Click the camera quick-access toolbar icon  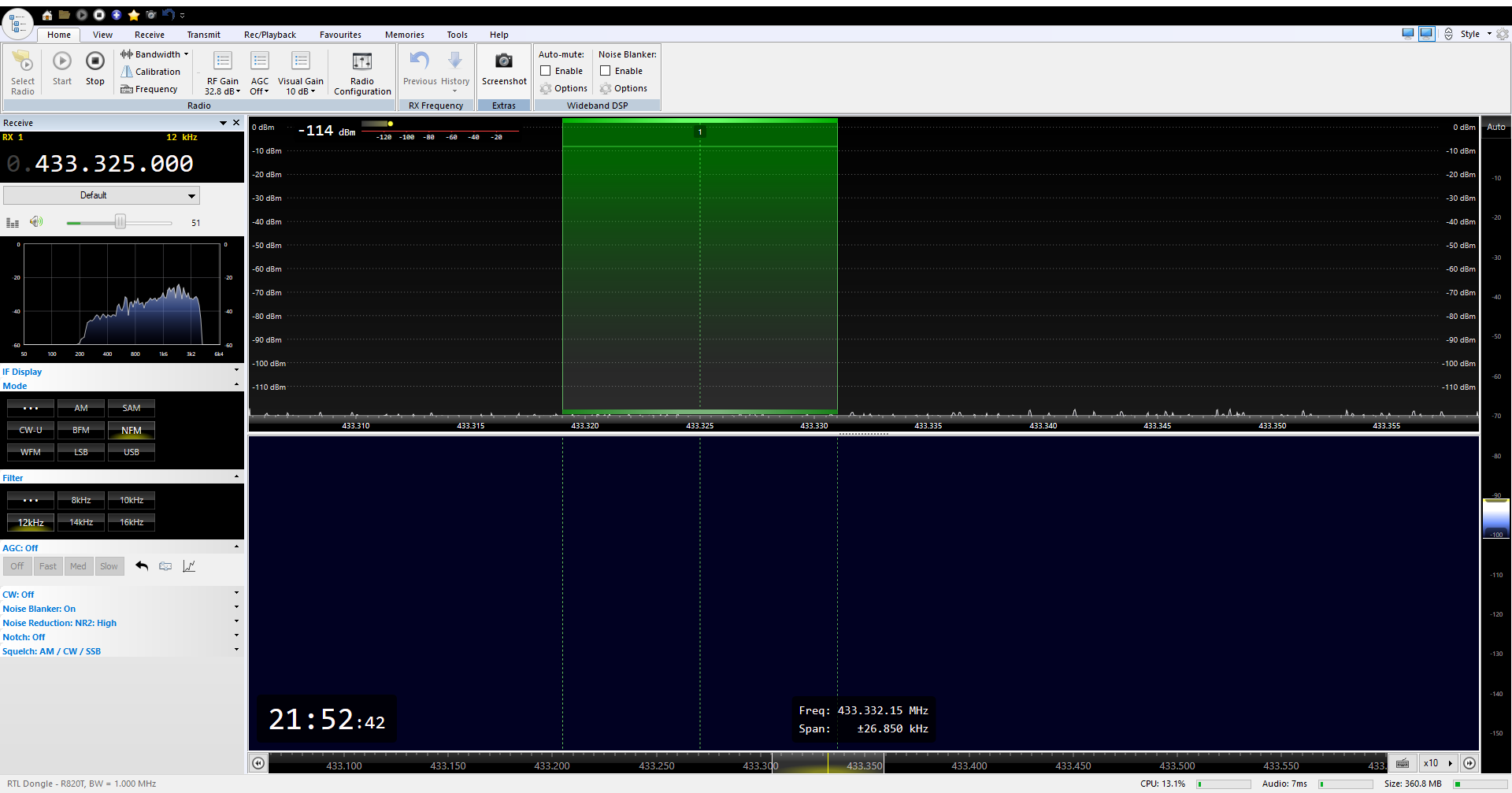pyautogui.click(x=151, y=15)
